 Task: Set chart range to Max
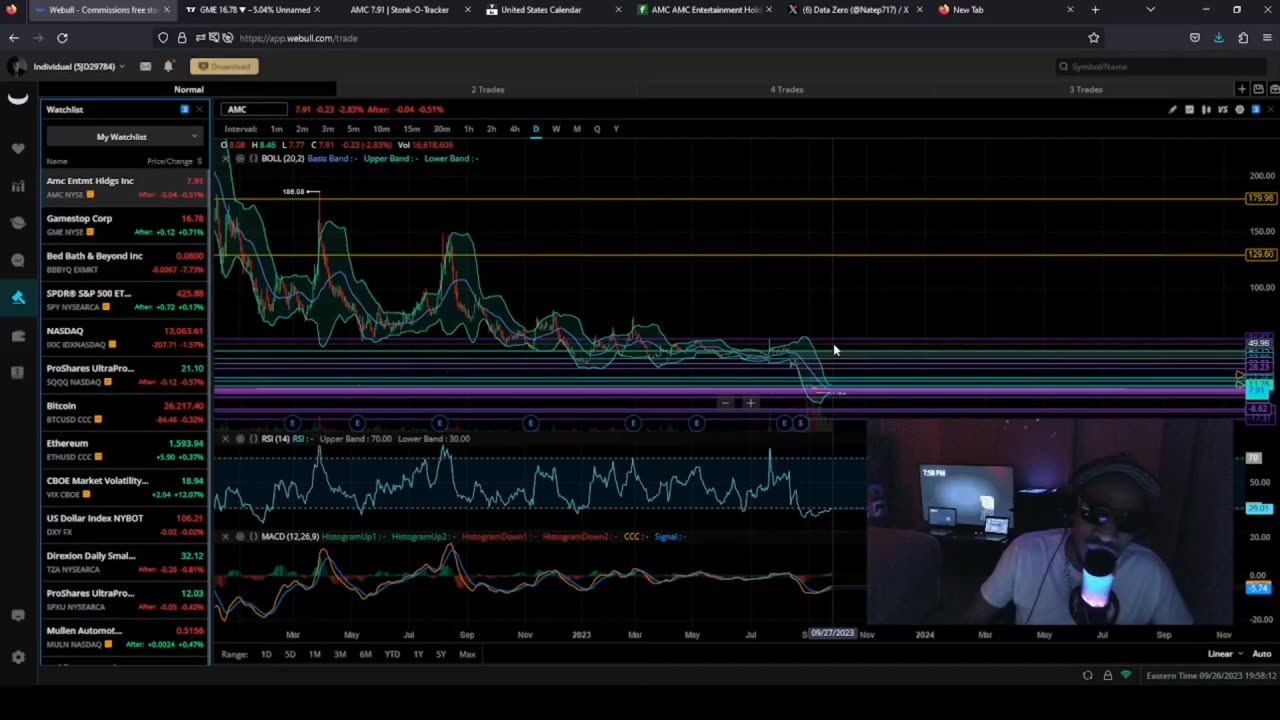tap(467, 654)
